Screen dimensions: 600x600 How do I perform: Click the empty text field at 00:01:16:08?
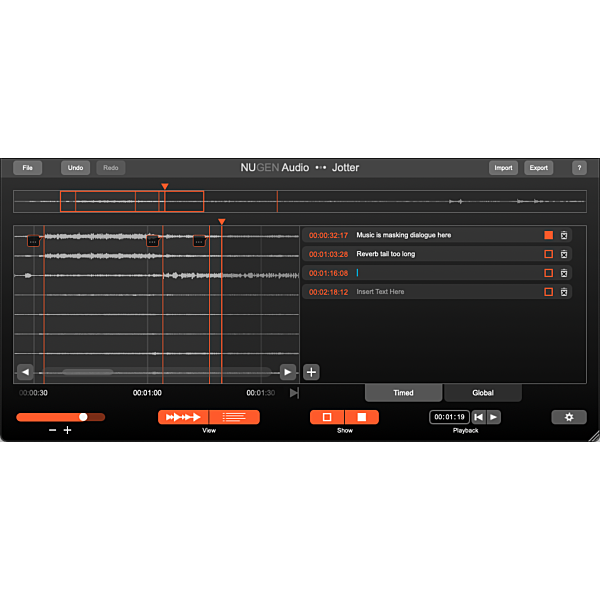click(448, 273)
